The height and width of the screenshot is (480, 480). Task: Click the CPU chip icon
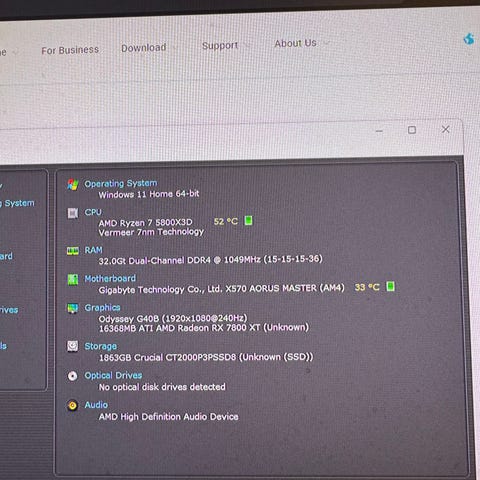73,213
